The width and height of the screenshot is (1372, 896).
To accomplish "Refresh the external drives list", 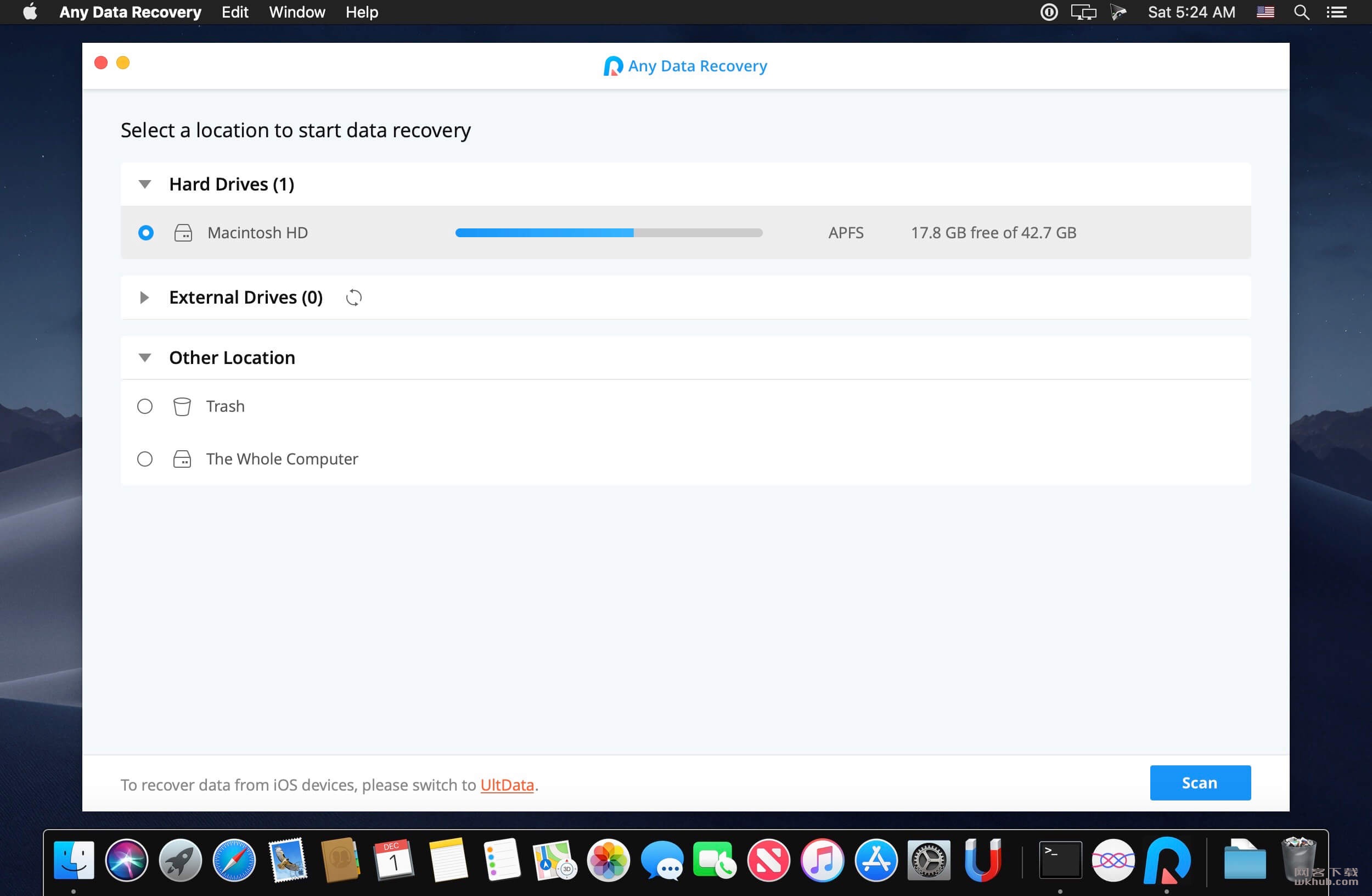I will pos(353,298).
